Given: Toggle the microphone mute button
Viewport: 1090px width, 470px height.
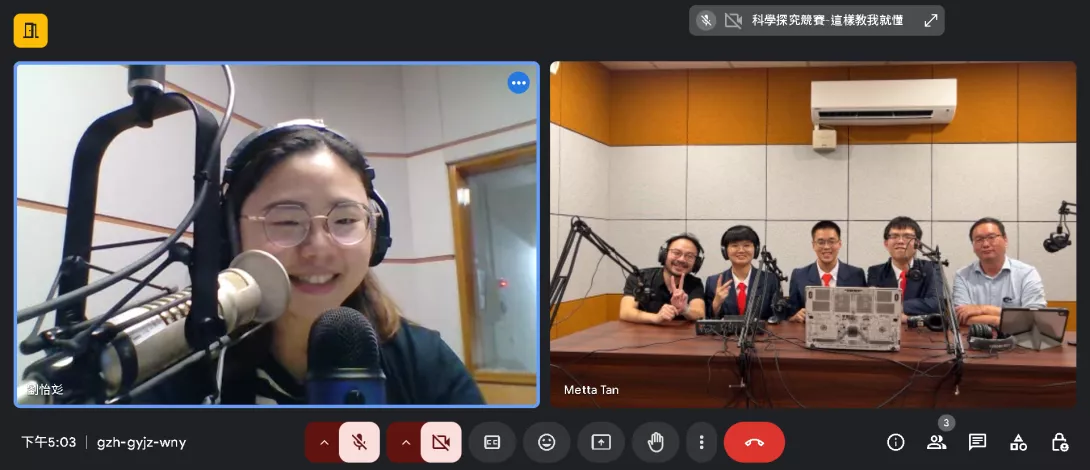Looking at the screenshot, I should tap(359, 442).
